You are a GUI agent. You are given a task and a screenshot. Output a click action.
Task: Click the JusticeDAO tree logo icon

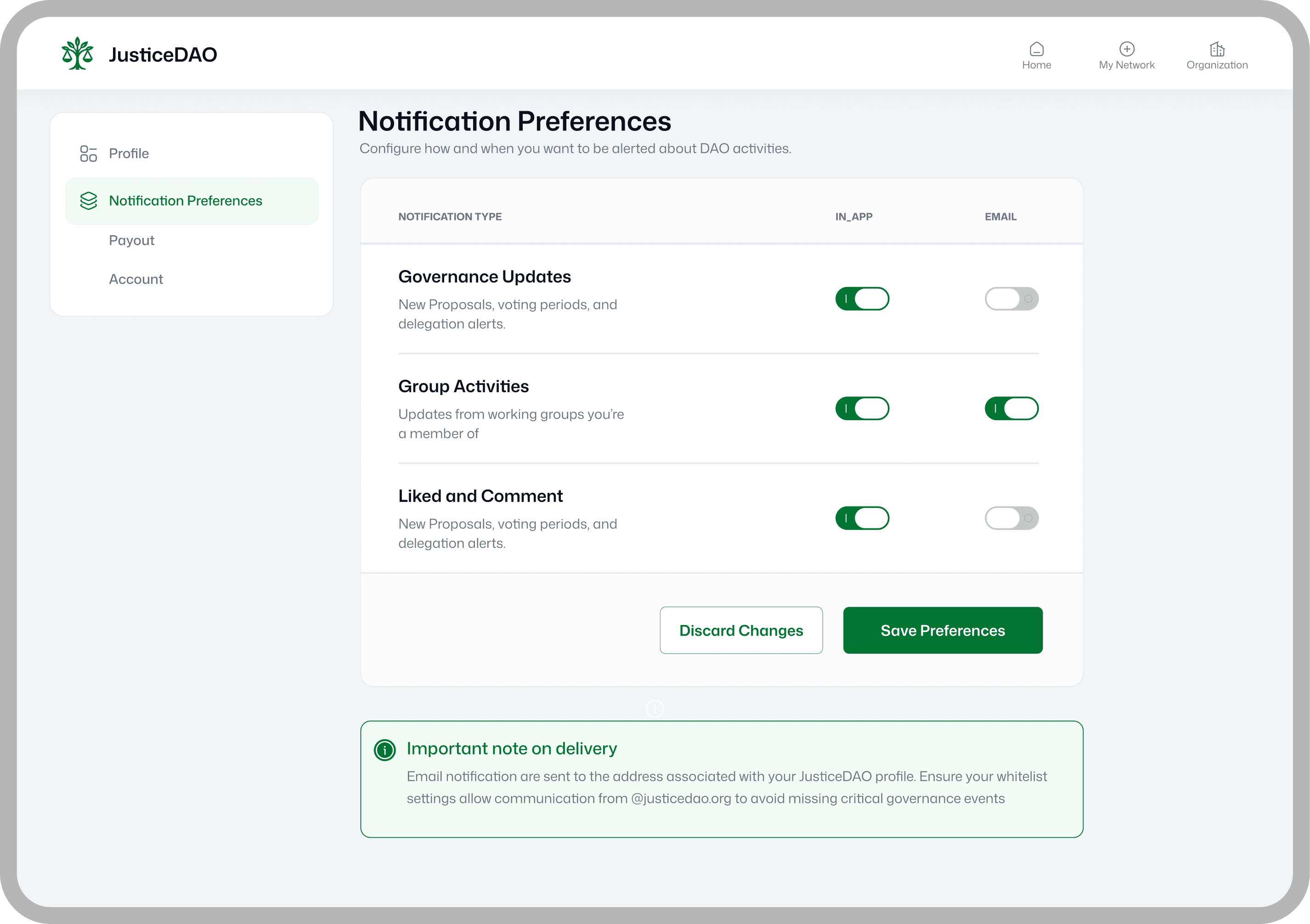(x=77, y=54)
